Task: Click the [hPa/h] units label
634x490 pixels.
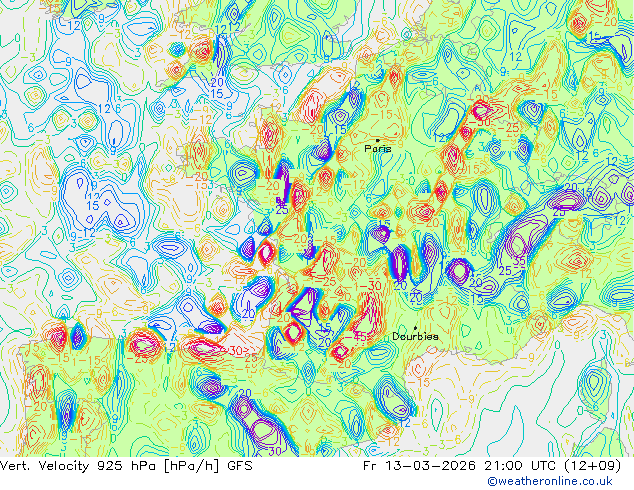Action: pos(192,466)
